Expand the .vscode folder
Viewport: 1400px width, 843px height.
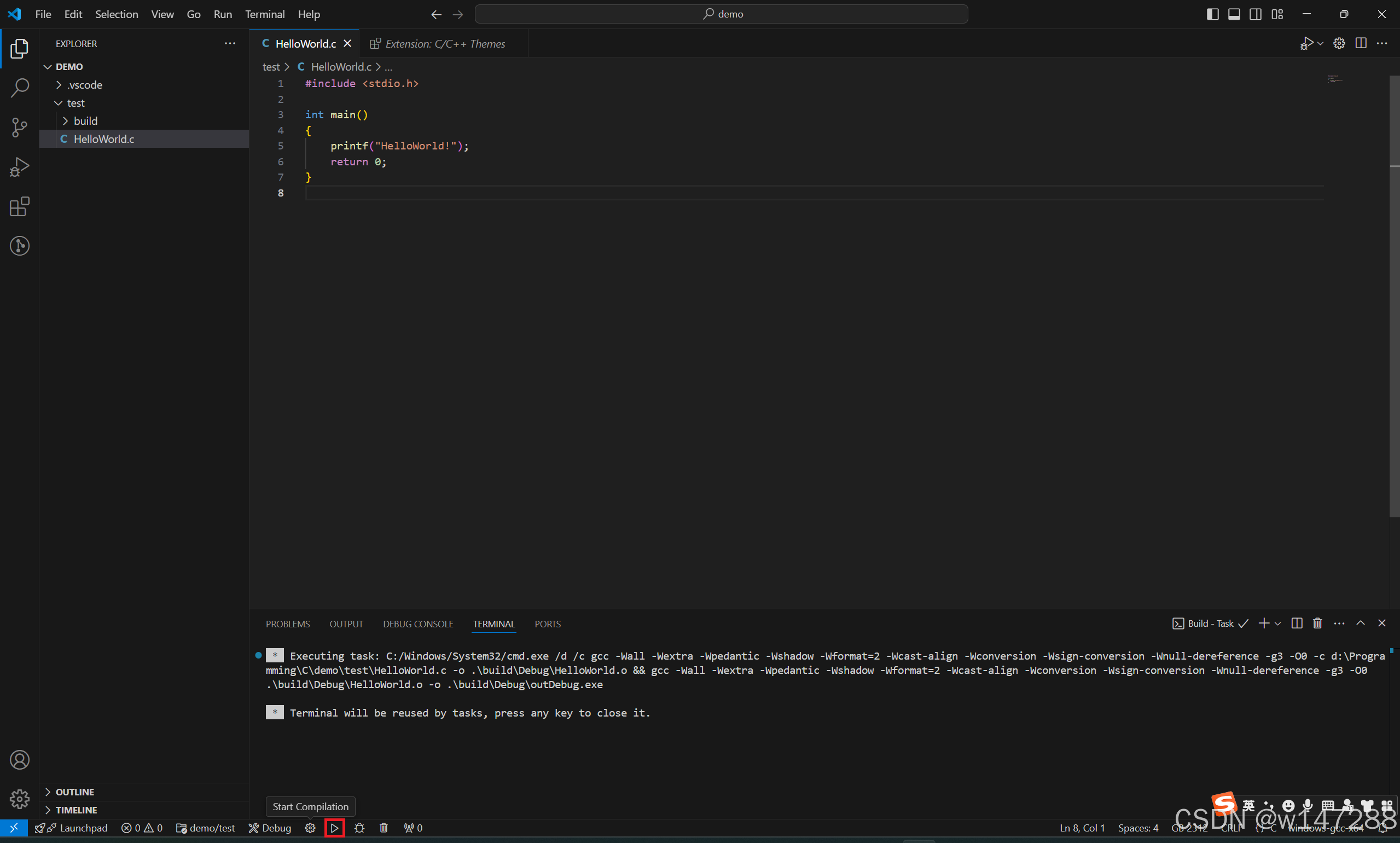[x=85, y=85]
